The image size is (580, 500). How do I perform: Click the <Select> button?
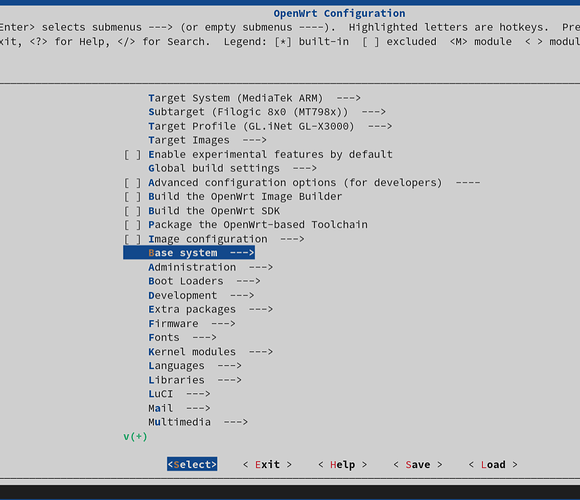coord(192,464)
